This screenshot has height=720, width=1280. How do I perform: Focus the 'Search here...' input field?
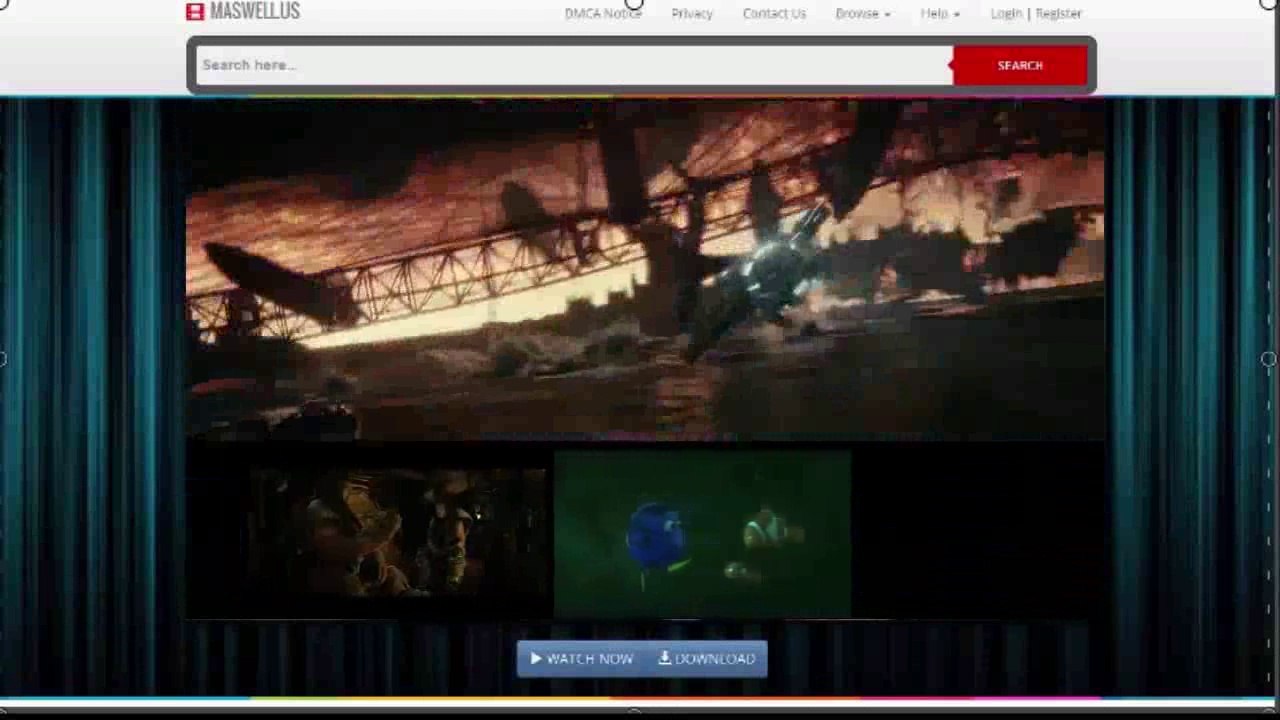click(x=574, y=65)
